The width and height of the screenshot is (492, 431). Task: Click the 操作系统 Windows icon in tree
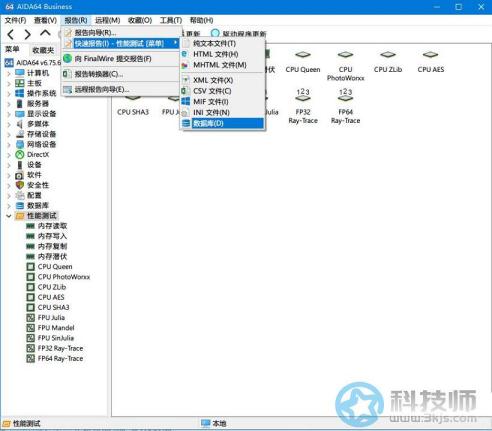(x=20, y=93)
